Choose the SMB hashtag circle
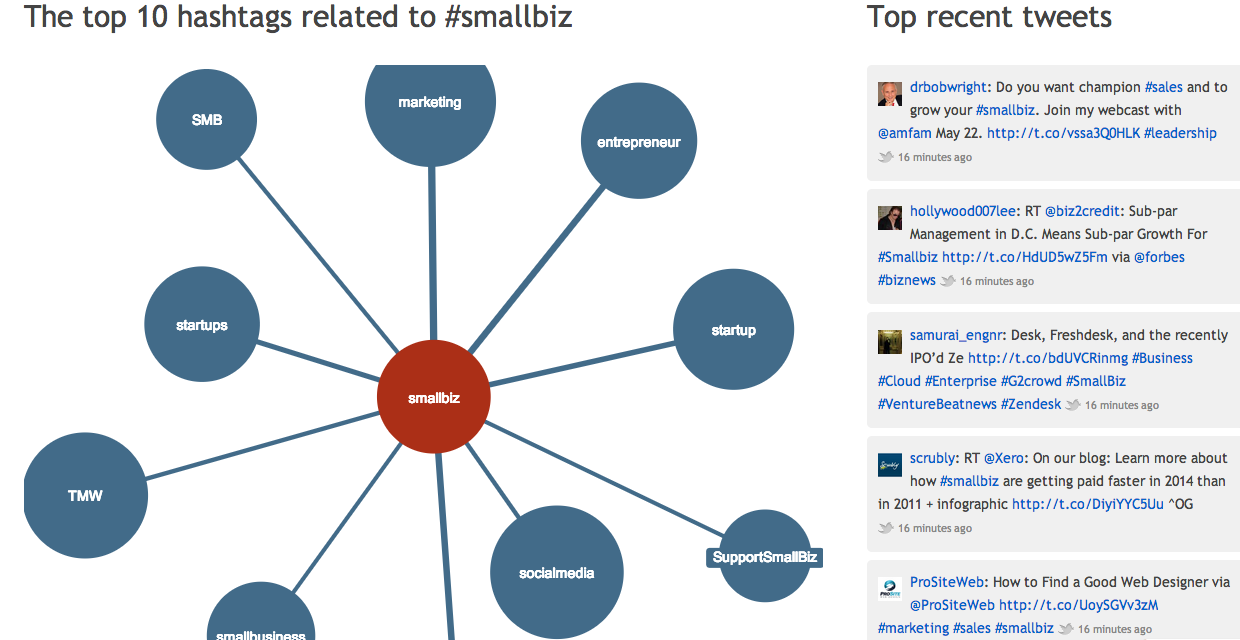Viewport: 1240px width, 640px height. (207, 120)
